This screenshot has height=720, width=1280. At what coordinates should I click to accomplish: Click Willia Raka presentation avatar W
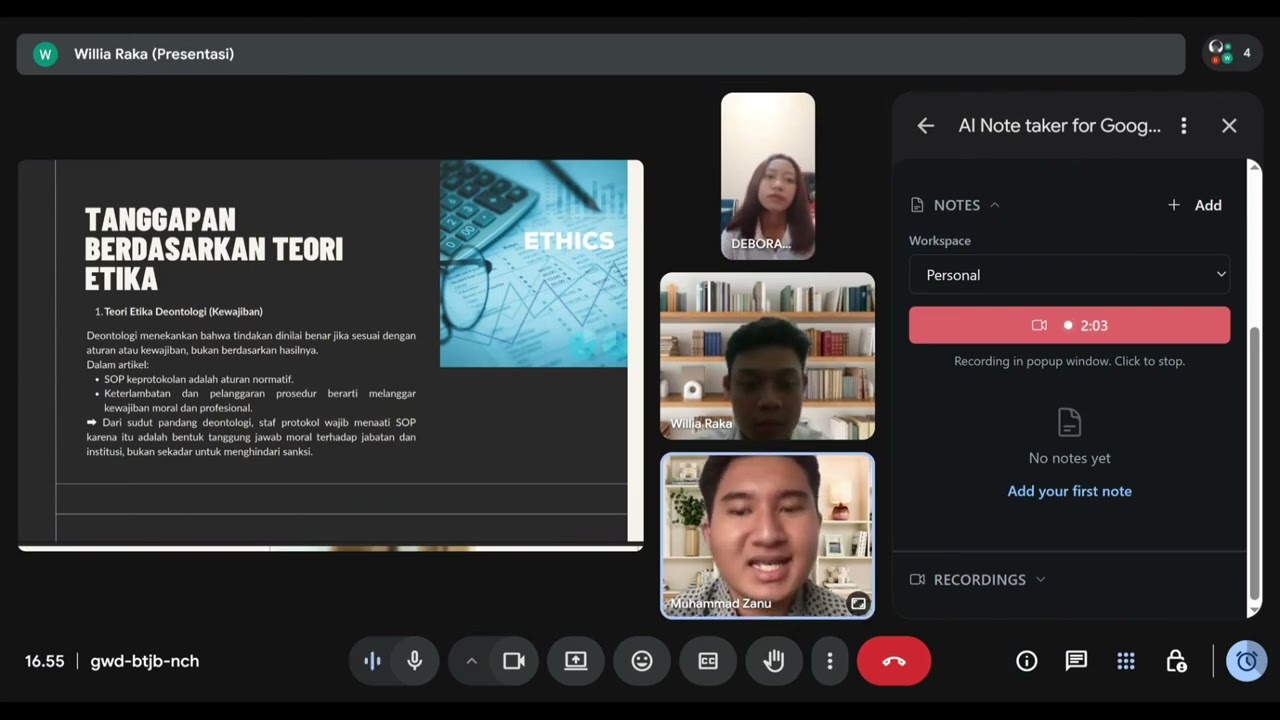coord(45,54)
